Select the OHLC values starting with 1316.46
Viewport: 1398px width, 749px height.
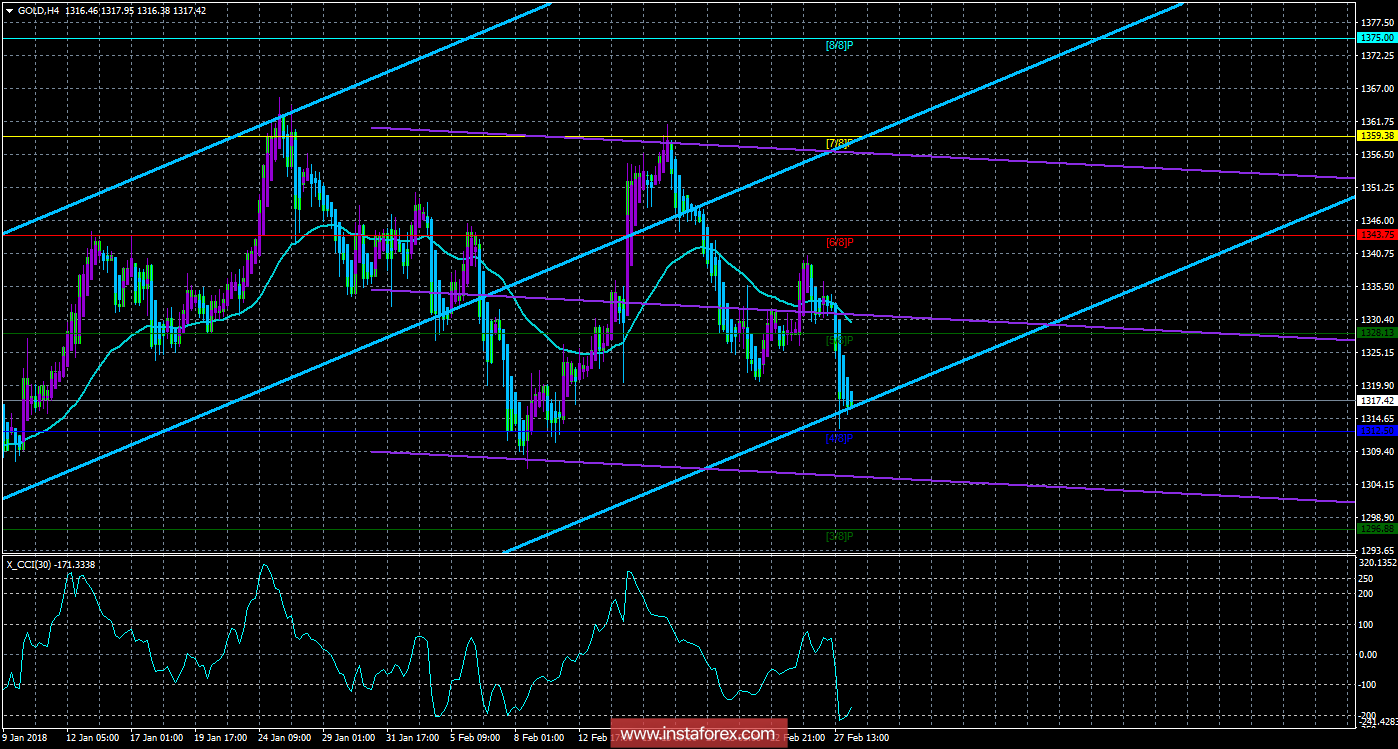pos(138,10)
